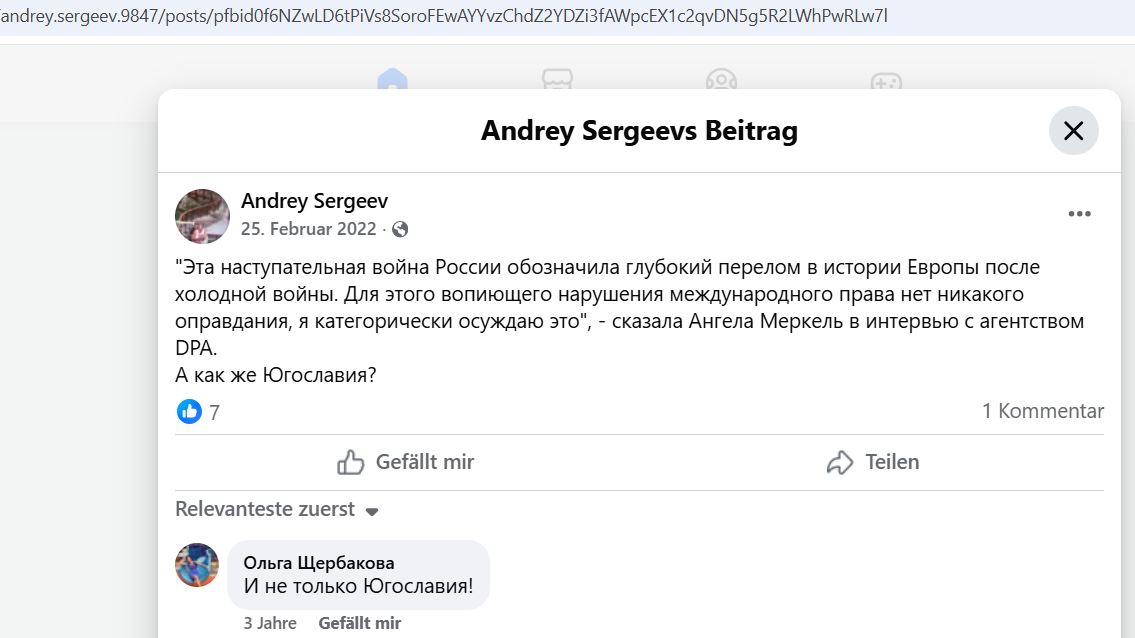Open the Andrey Sergeev profile name link
This screenshot has height=638, width=1135.
[314, 201]
